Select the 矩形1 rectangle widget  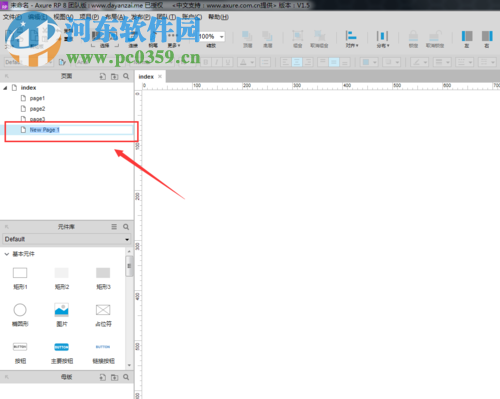coord(20,278)
